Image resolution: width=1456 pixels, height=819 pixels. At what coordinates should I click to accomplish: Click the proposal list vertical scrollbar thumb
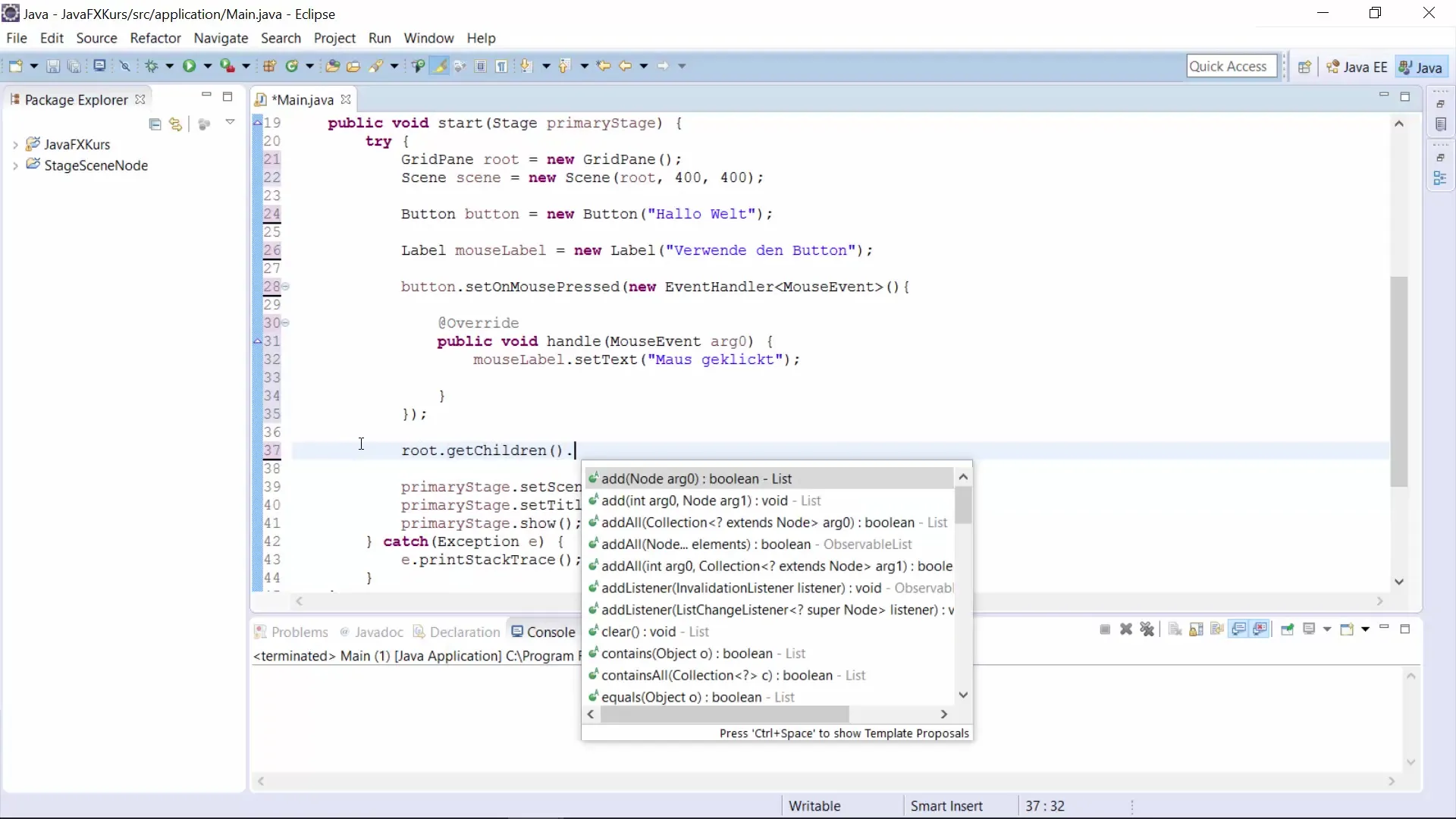[x=963, y=505]
